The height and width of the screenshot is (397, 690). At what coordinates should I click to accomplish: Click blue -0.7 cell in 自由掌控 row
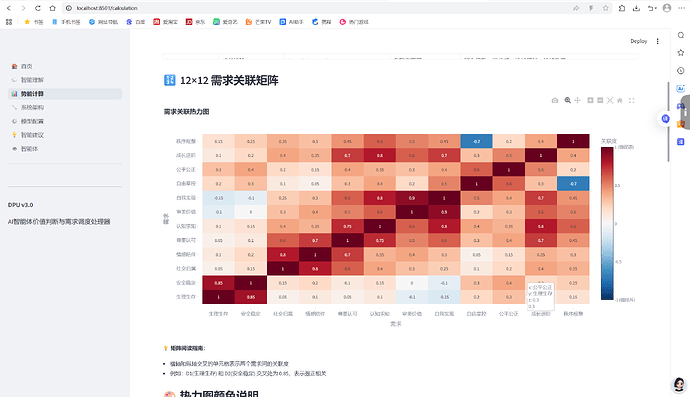click(x=573, y=184)
